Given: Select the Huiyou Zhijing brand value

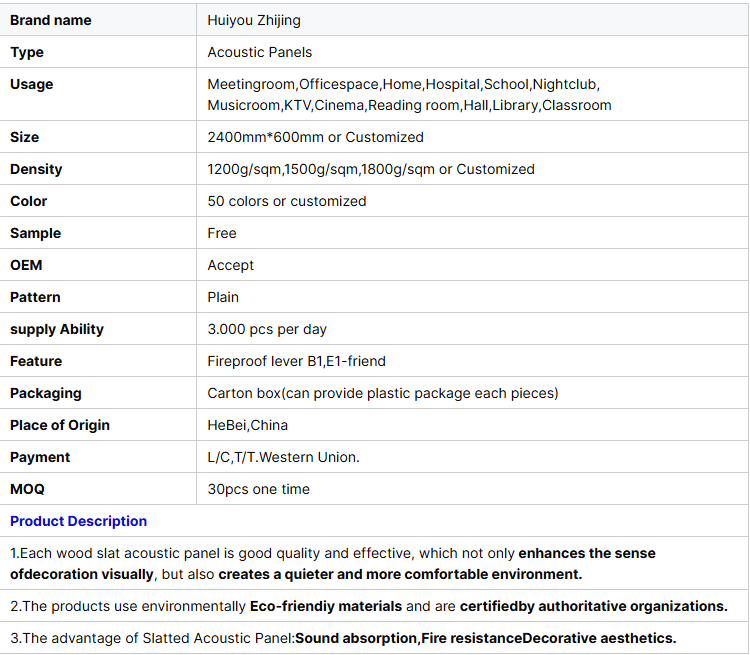Looking at the screenshot, I should 254,20.
